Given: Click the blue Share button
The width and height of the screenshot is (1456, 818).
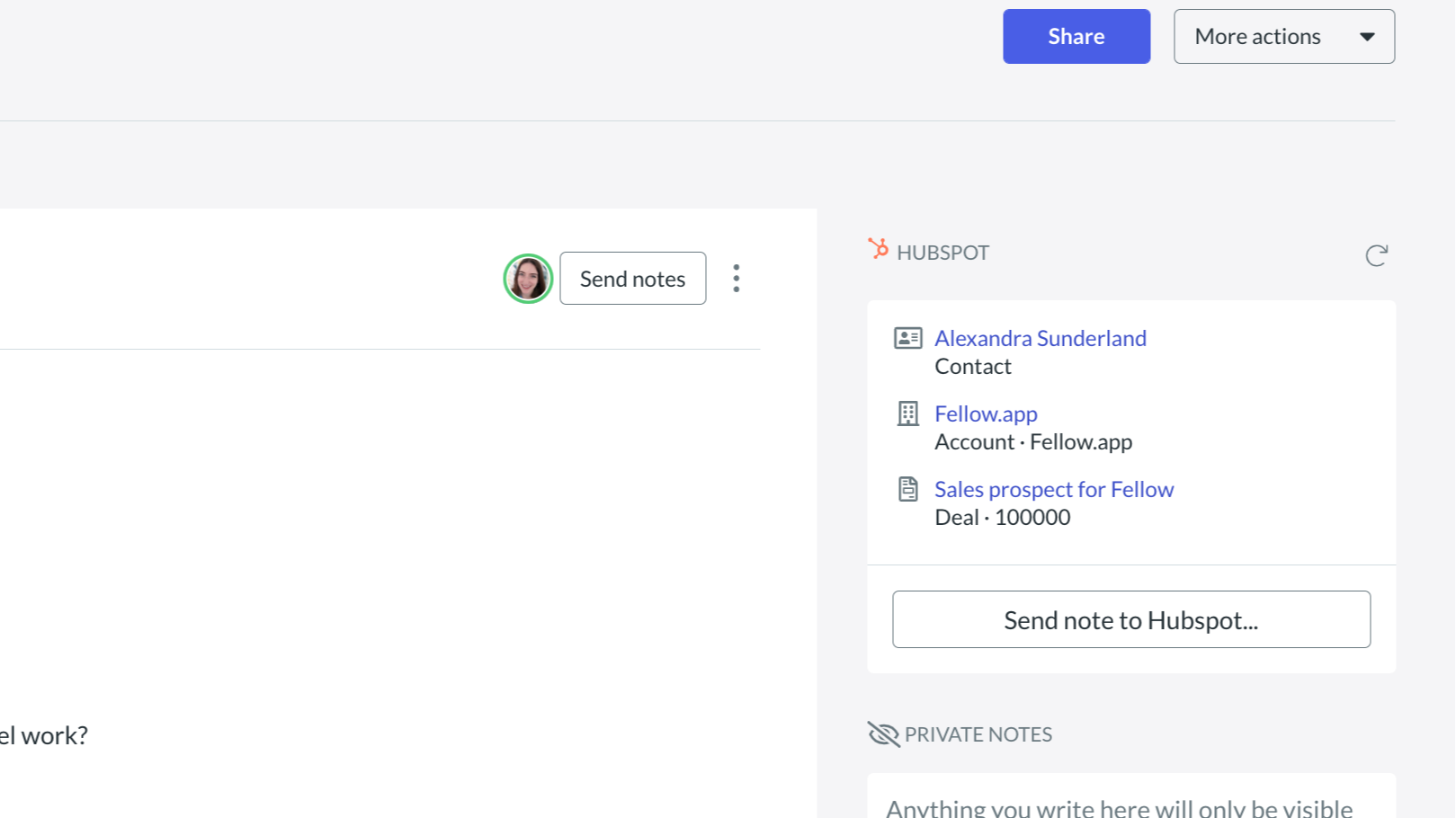Looking at the screenshot, I should [x=1076, y=36].
